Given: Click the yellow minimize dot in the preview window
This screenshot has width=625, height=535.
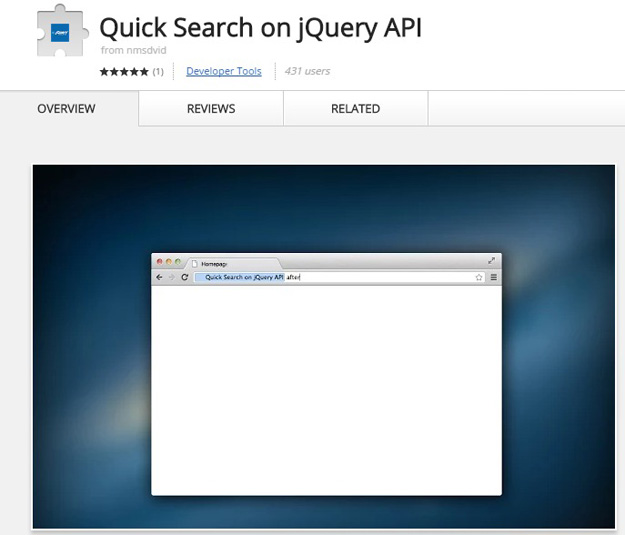Looking at the screenshot, I should click(169, 262).
